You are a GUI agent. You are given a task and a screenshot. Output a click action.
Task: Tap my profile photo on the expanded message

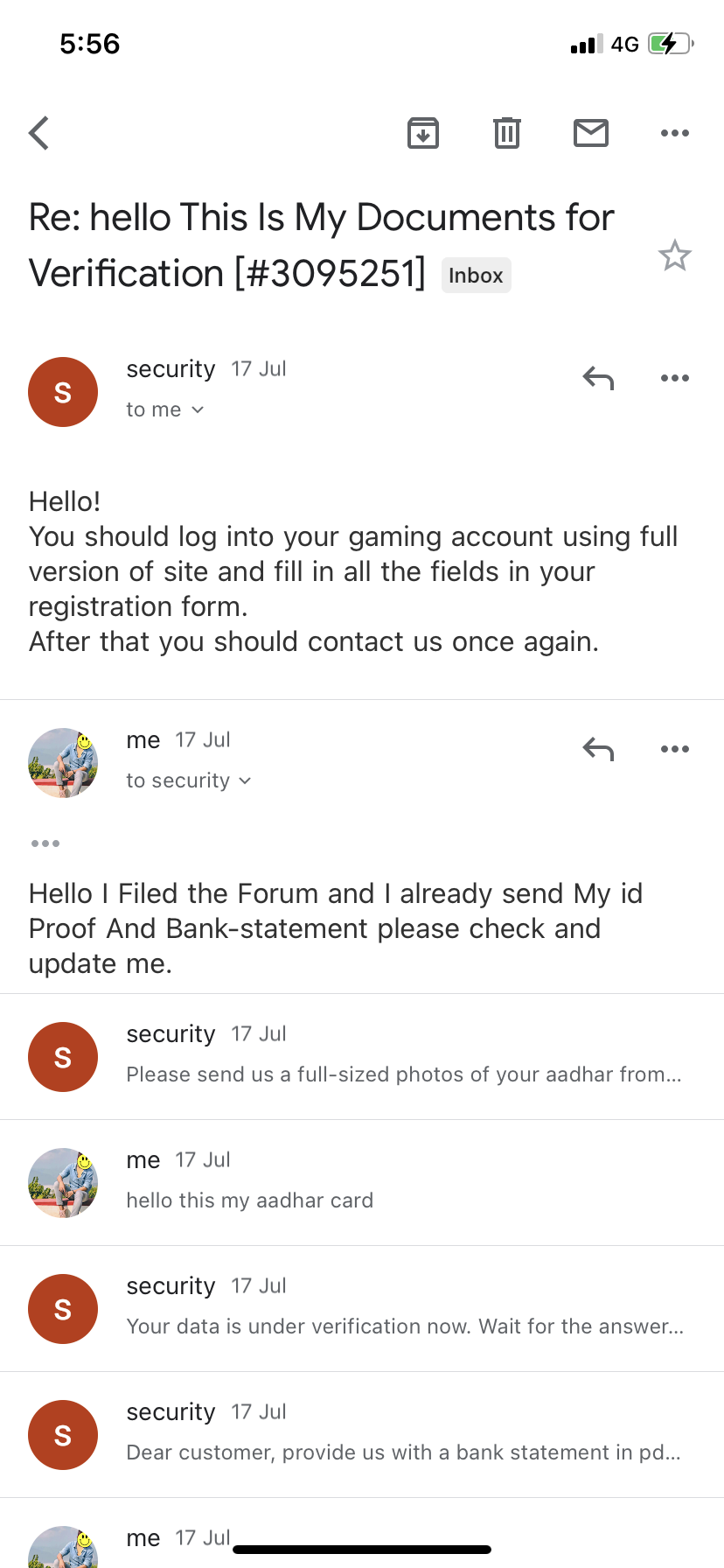(63, 763)
